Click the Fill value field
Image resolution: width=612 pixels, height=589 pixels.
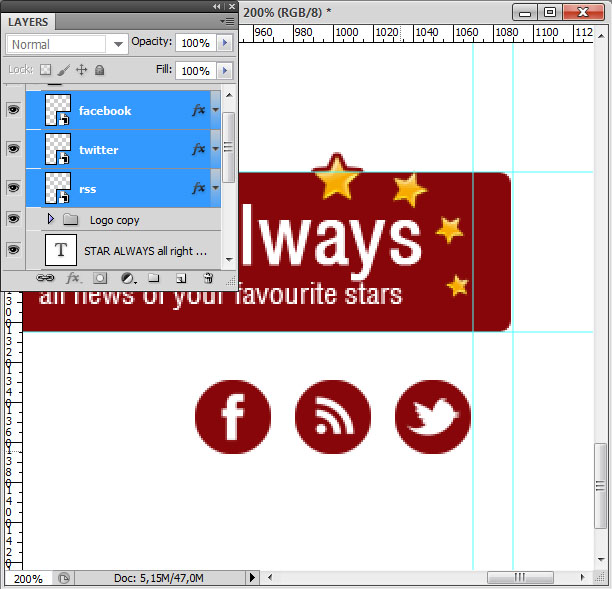pyautogui.click(x=196, y=71)
